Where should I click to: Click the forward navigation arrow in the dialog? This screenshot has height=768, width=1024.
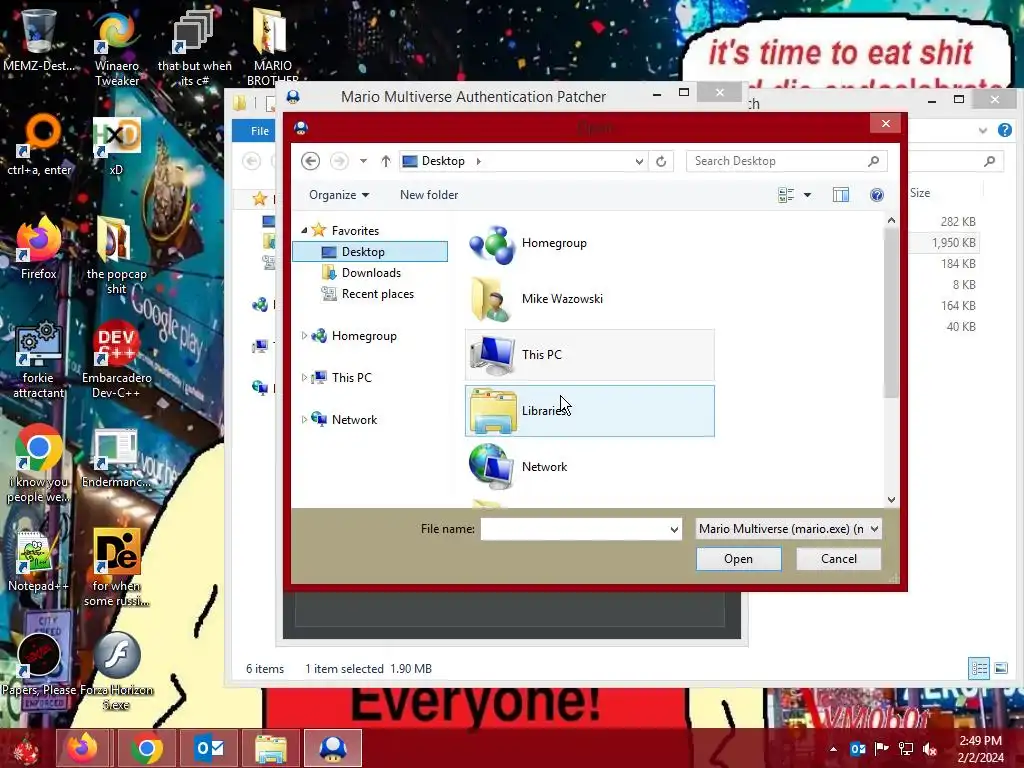coord(339,161)
